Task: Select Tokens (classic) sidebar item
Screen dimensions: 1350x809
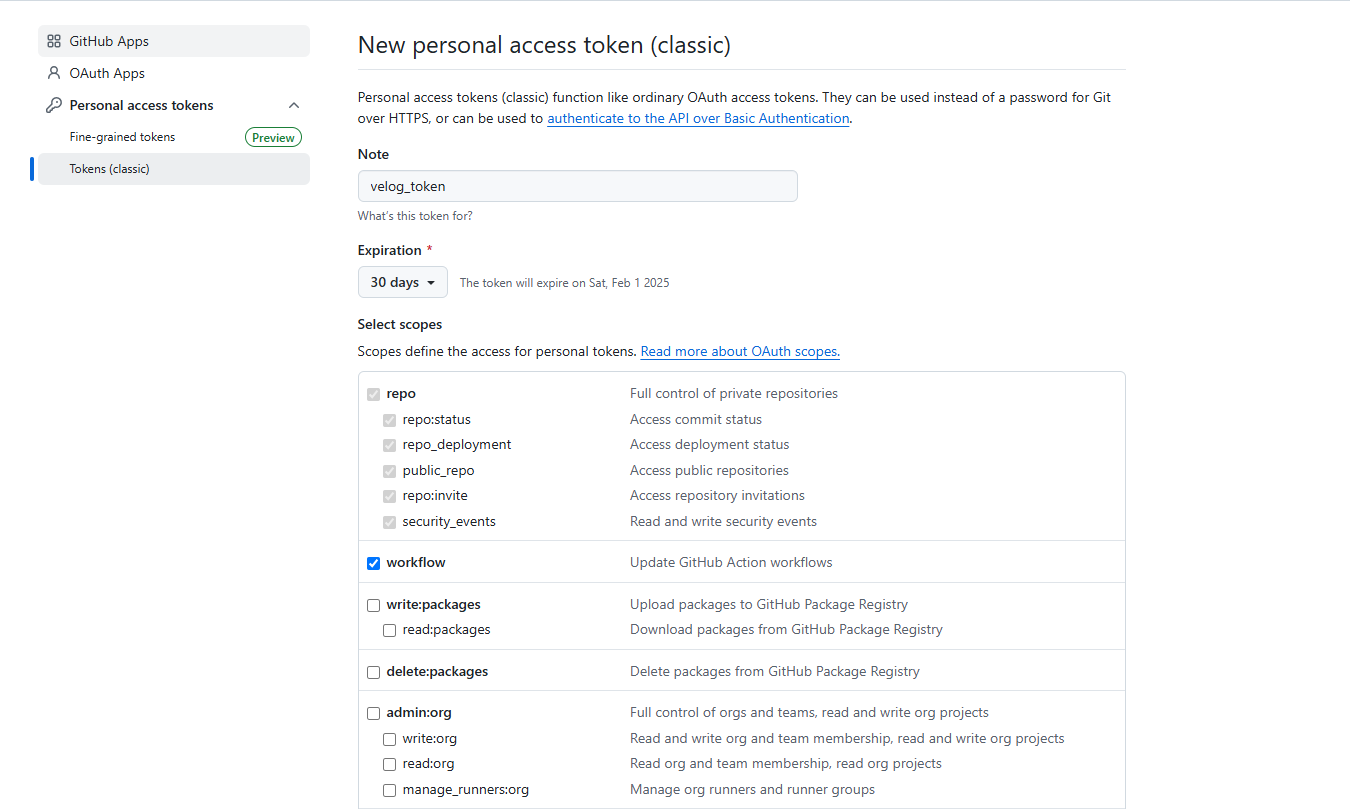Action: click(174, 169)
